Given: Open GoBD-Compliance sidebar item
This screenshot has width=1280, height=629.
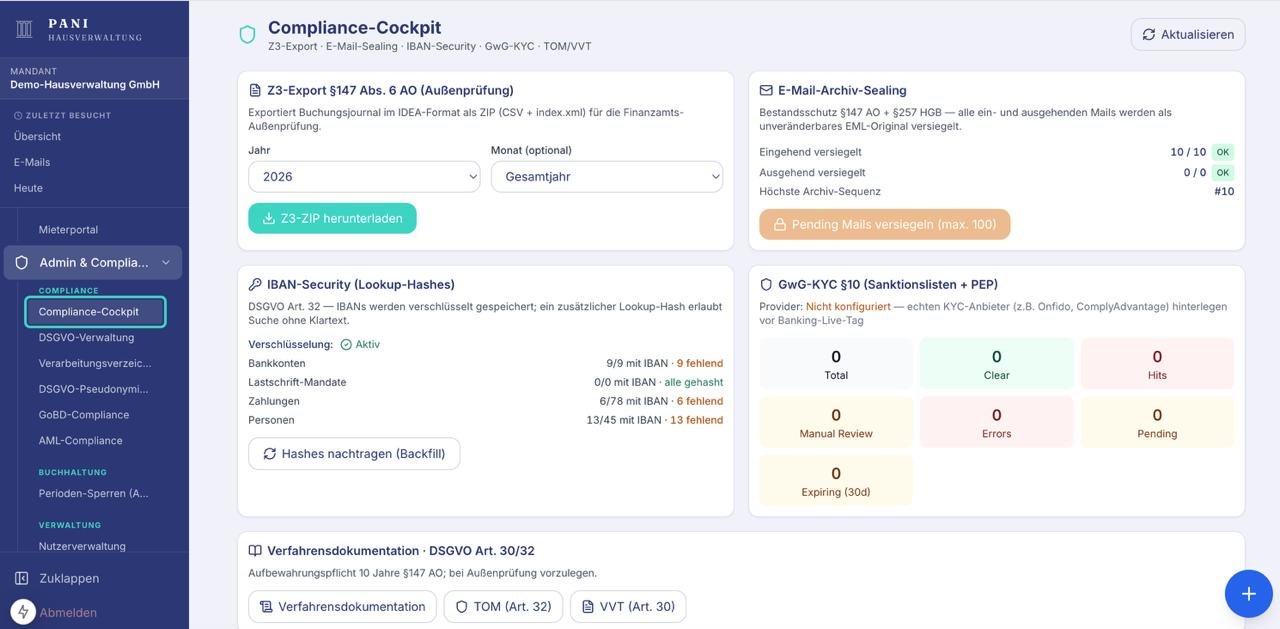Looking at the screenshot, I should pos(84,414).
